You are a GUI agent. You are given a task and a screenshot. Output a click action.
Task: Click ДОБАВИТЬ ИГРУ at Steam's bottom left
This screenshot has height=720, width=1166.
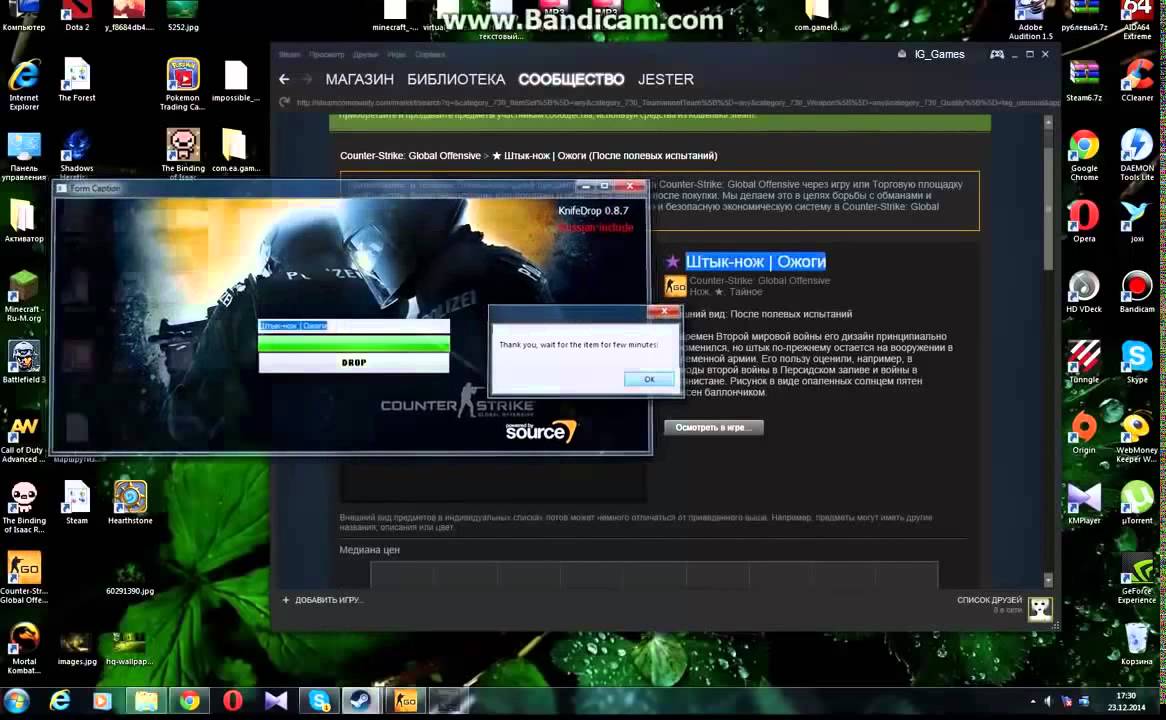[322, 600]
